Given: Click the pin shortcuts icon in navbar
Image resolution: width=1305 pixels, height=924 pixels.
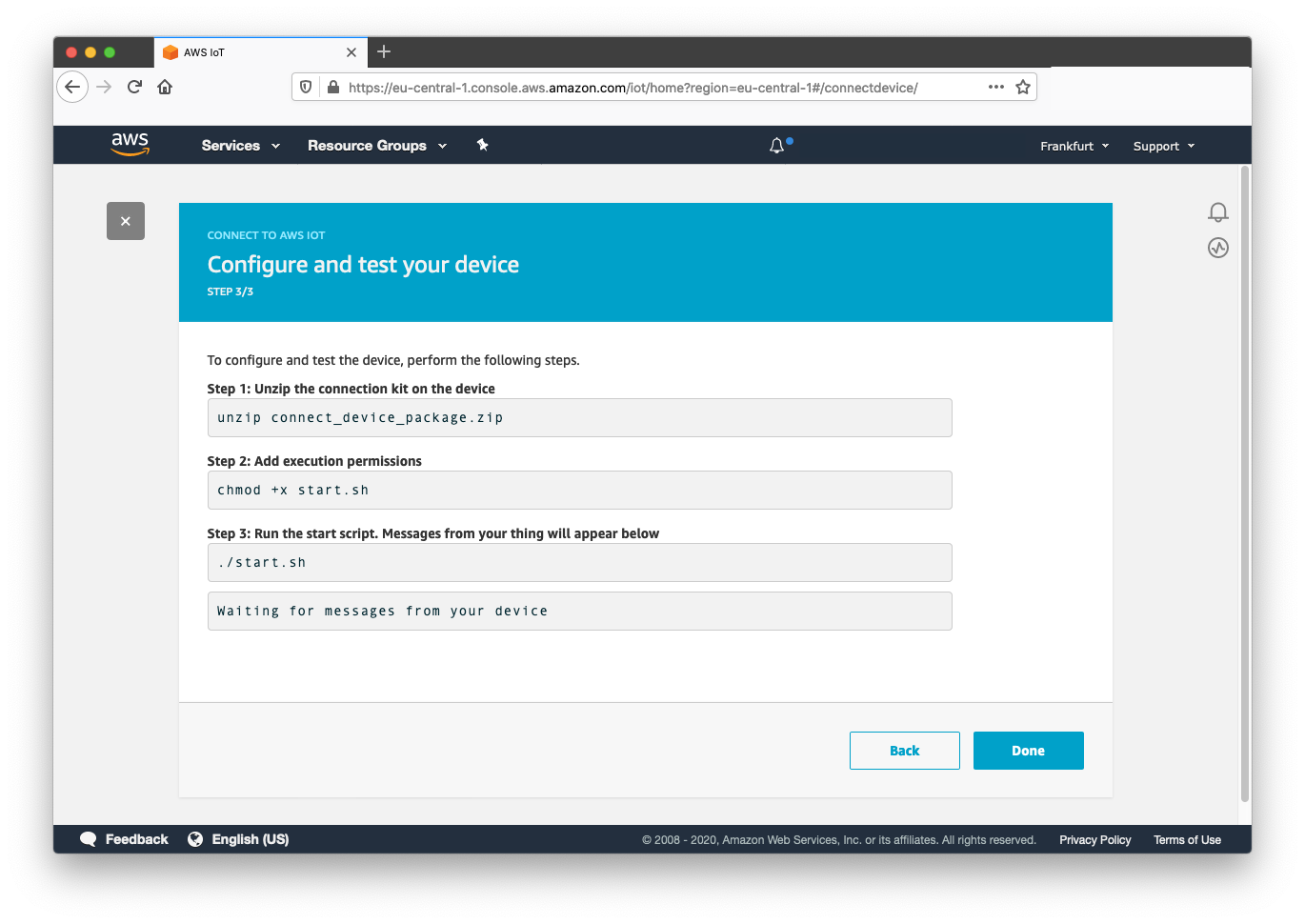Looking at the screenshot, I should (x=482, y=145).
